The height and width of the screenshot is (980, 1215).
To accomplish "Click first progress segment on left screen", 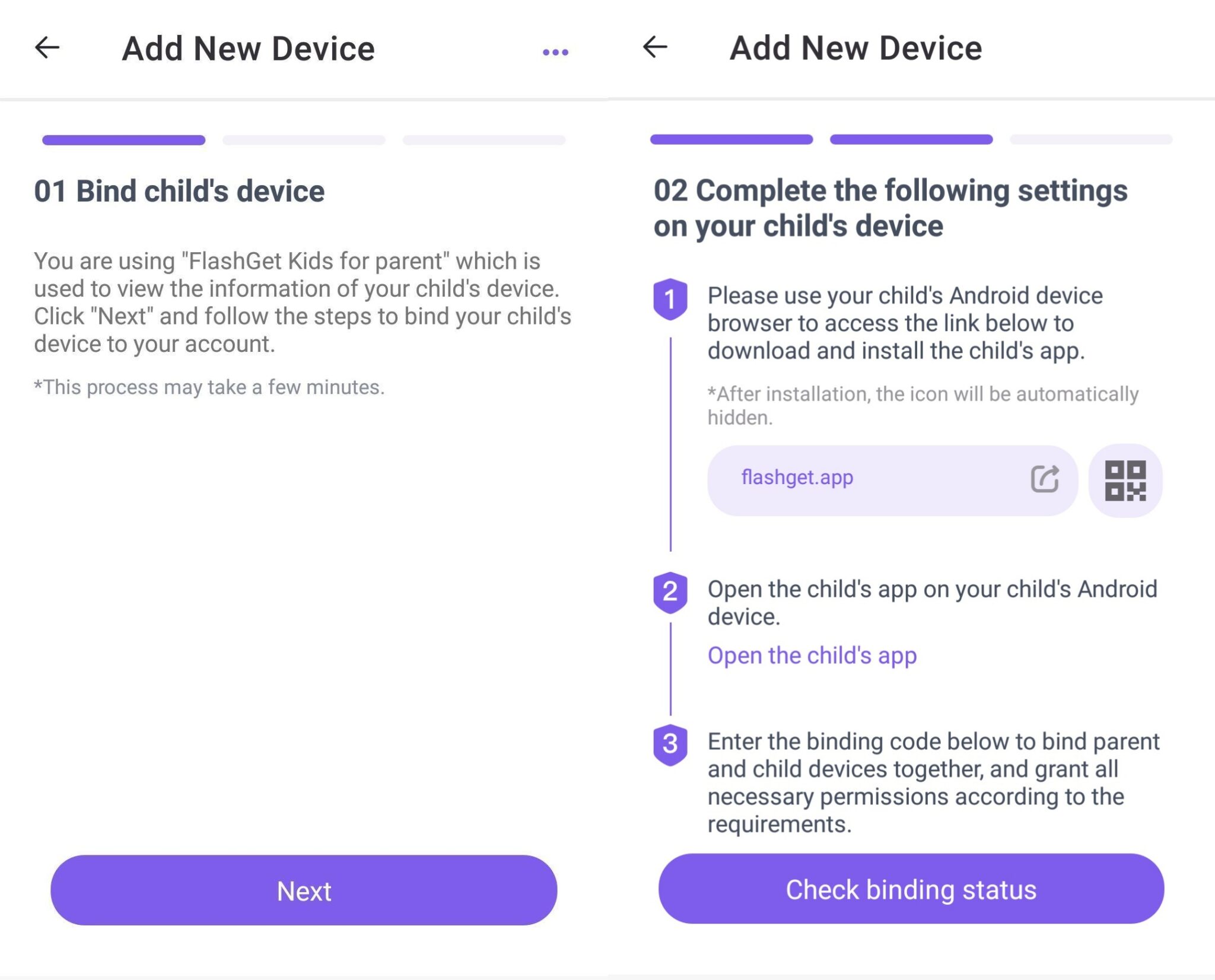I will click(123, 140).
